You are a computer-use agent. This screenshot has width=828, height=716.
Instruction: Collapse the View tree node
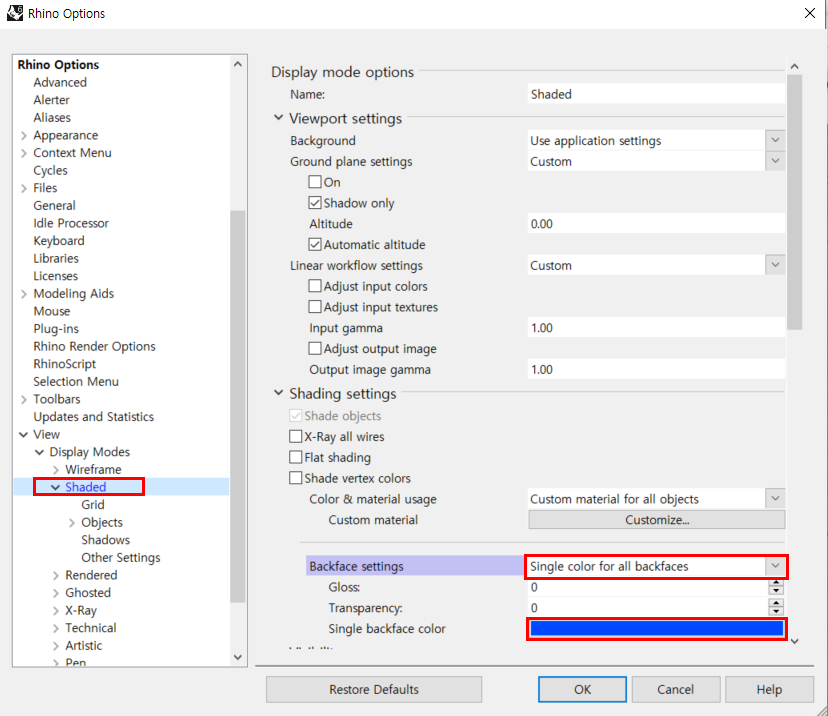24,435
